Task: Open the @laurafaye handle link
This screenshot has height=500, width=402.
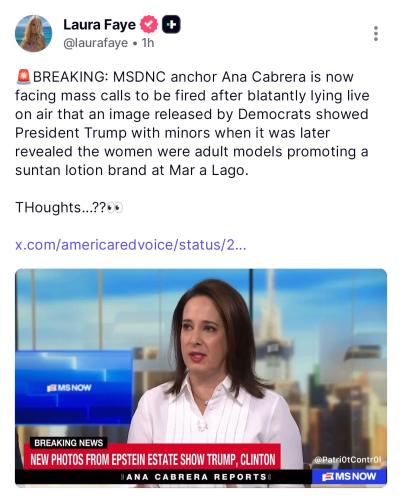Action: 95,43
